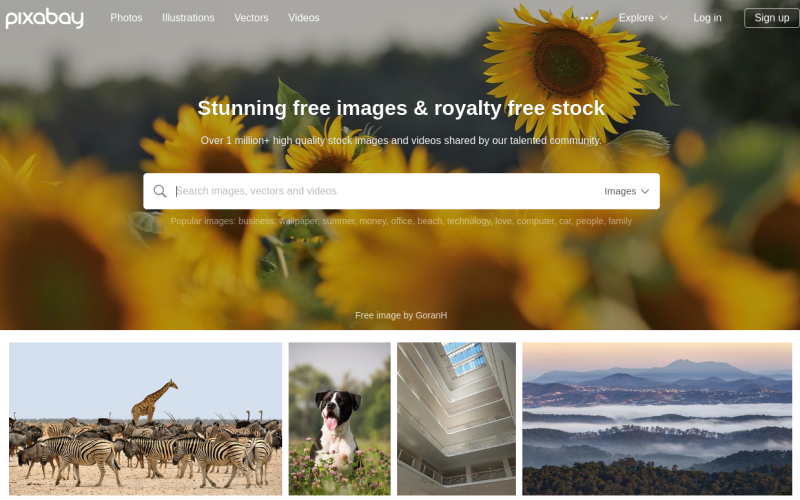
Task: Click the Log in link
Action: (x=707, y=18)
